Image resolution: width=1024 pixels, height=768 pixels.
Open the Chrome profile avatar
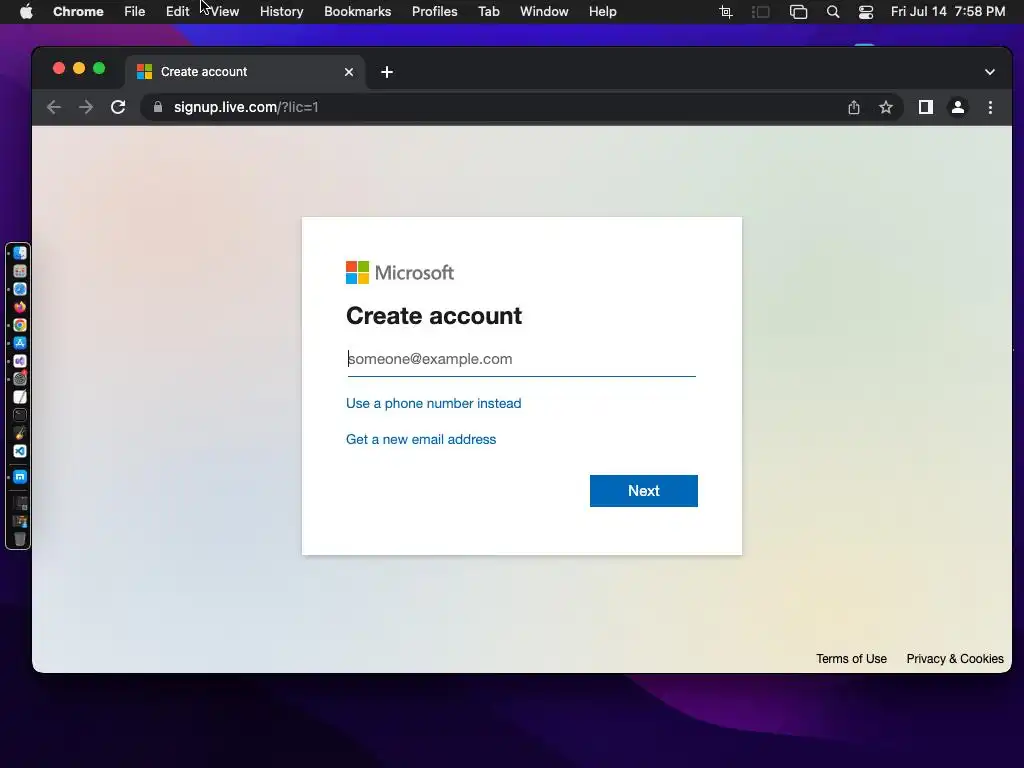pyautogui.click(x=957, y=107)
